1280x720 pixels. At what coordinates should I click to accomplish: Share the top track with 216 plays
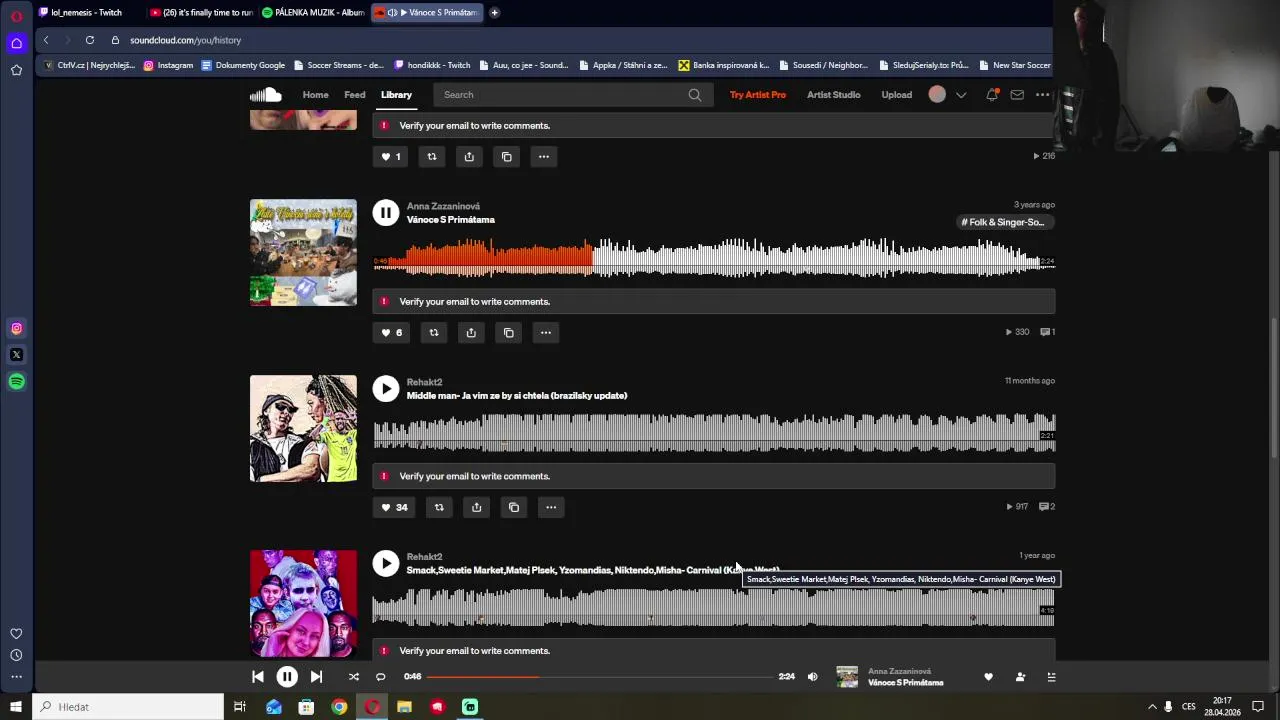(x=469, y=156)
